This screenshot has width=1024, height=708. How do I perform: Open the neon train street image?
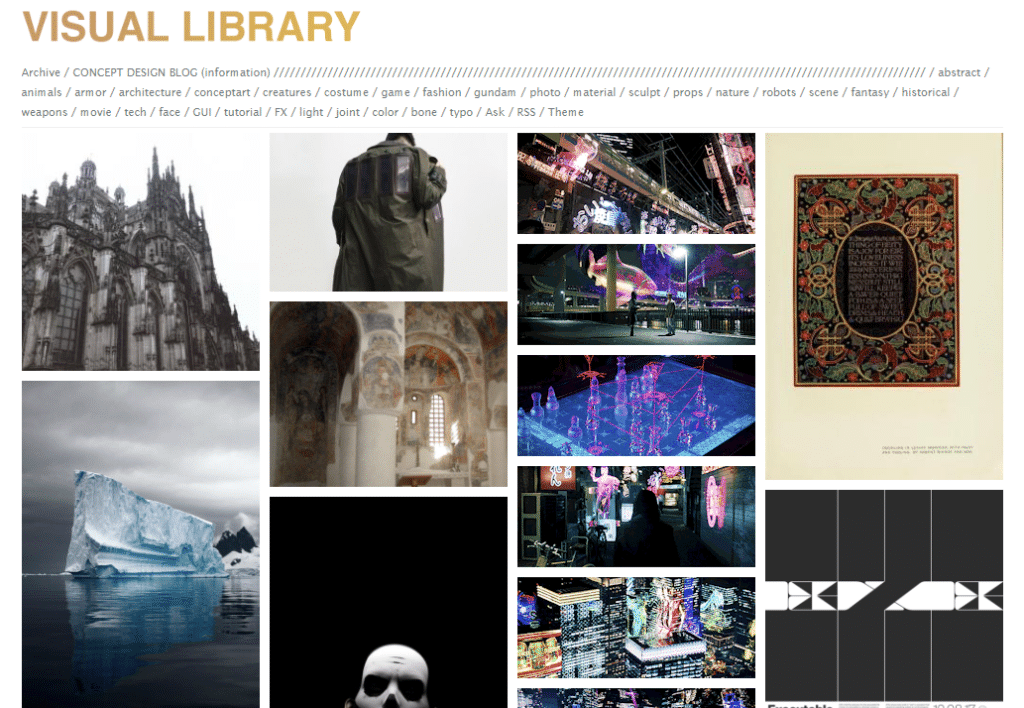click(x=636, y=184)
